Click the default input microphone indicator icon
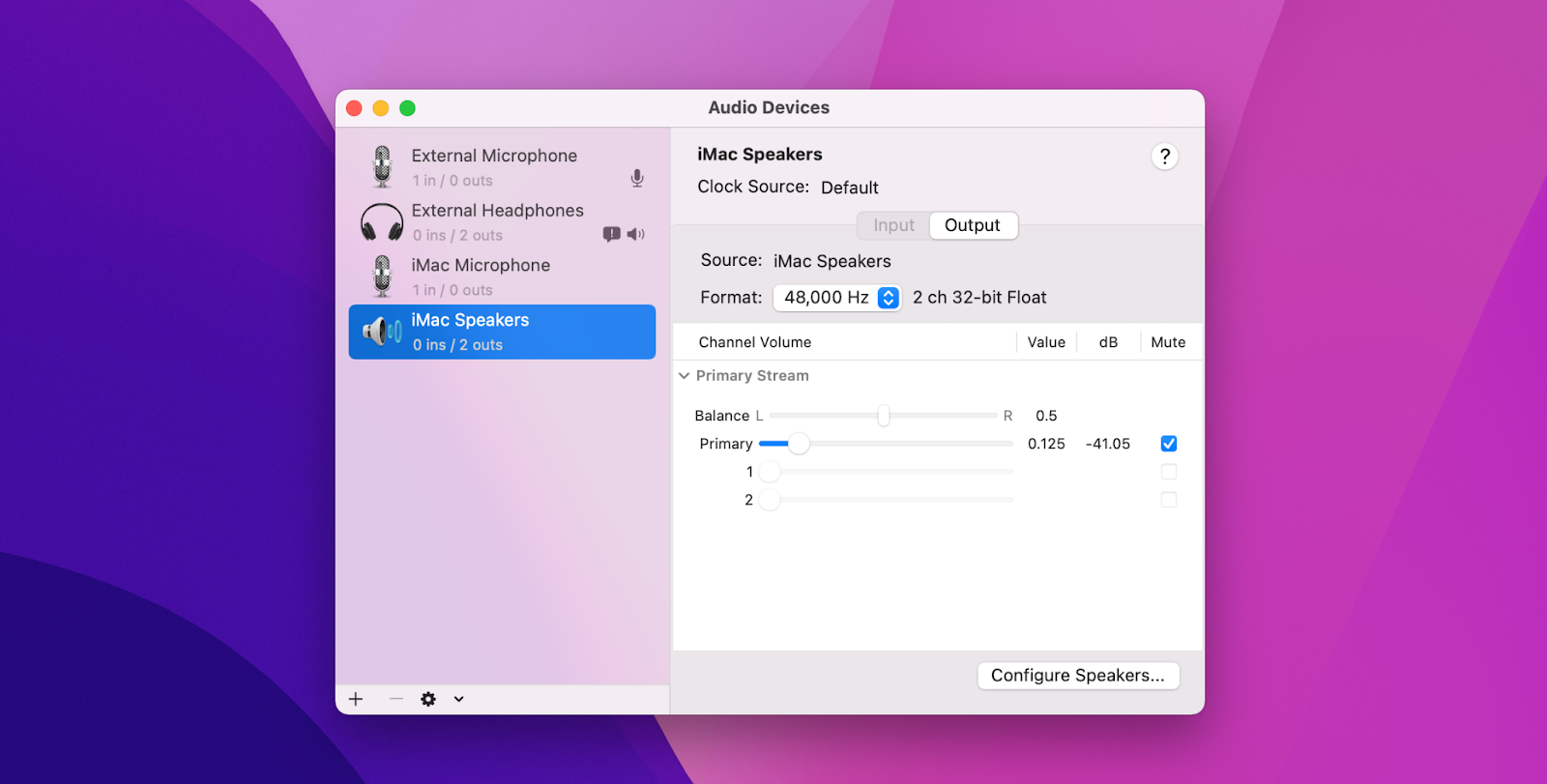1547x784 pixels. (x=637, y=179)
